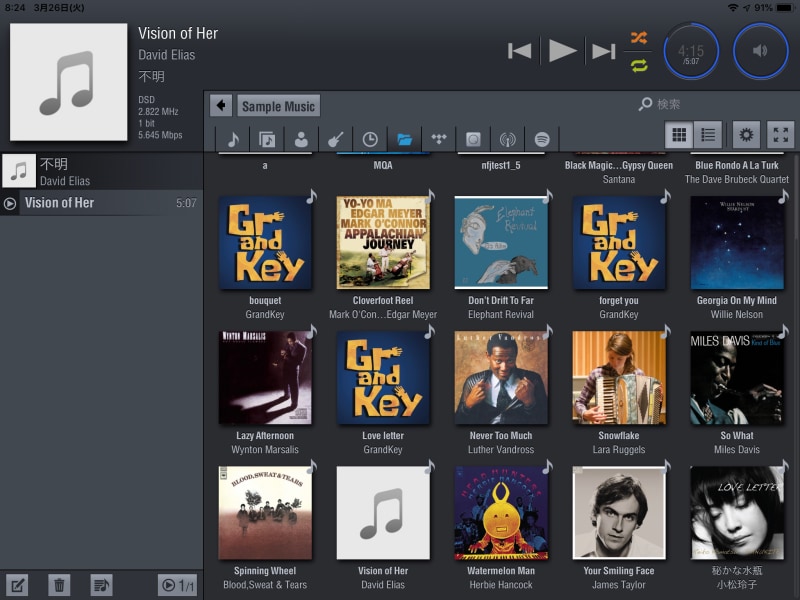
Task: Open the Spotify source tab
Action: (x=542, y=139)
